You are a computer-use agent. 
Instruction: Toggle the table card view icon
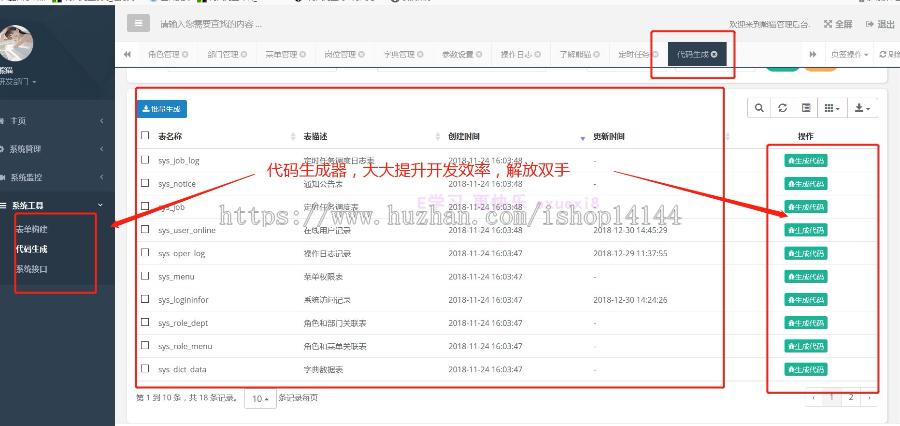(806, 108)
